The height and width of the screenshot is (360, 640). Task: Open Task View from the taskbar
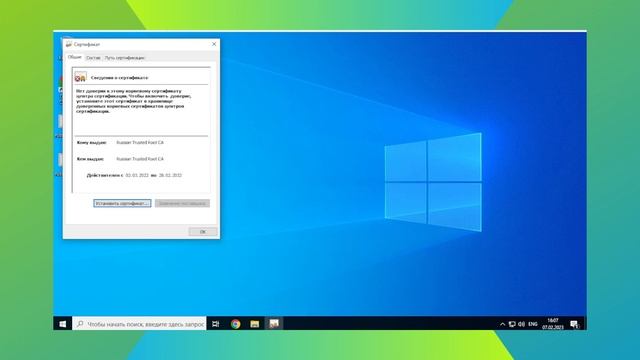(216, 324)
